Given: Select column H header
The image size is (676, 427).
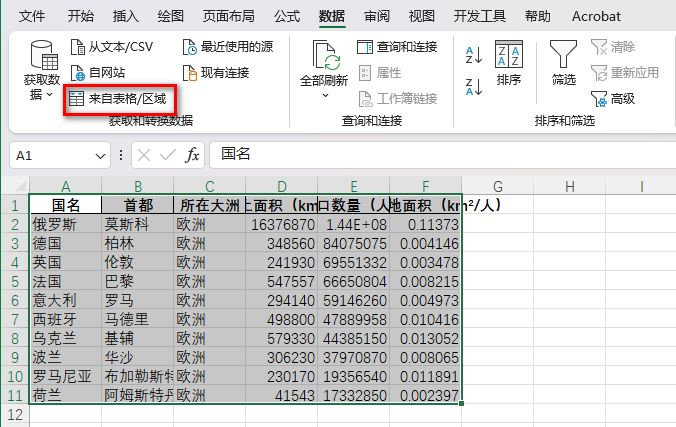Looking at the screenshot, I should coord(570,186).
